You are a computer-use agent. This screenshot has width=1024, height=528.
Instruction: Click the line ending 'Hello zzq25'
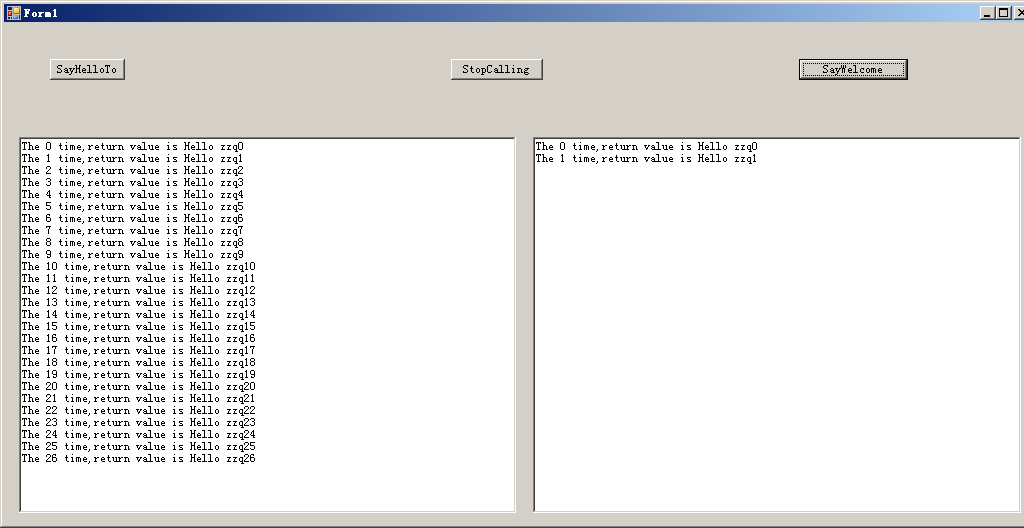(x=138, y=446)
